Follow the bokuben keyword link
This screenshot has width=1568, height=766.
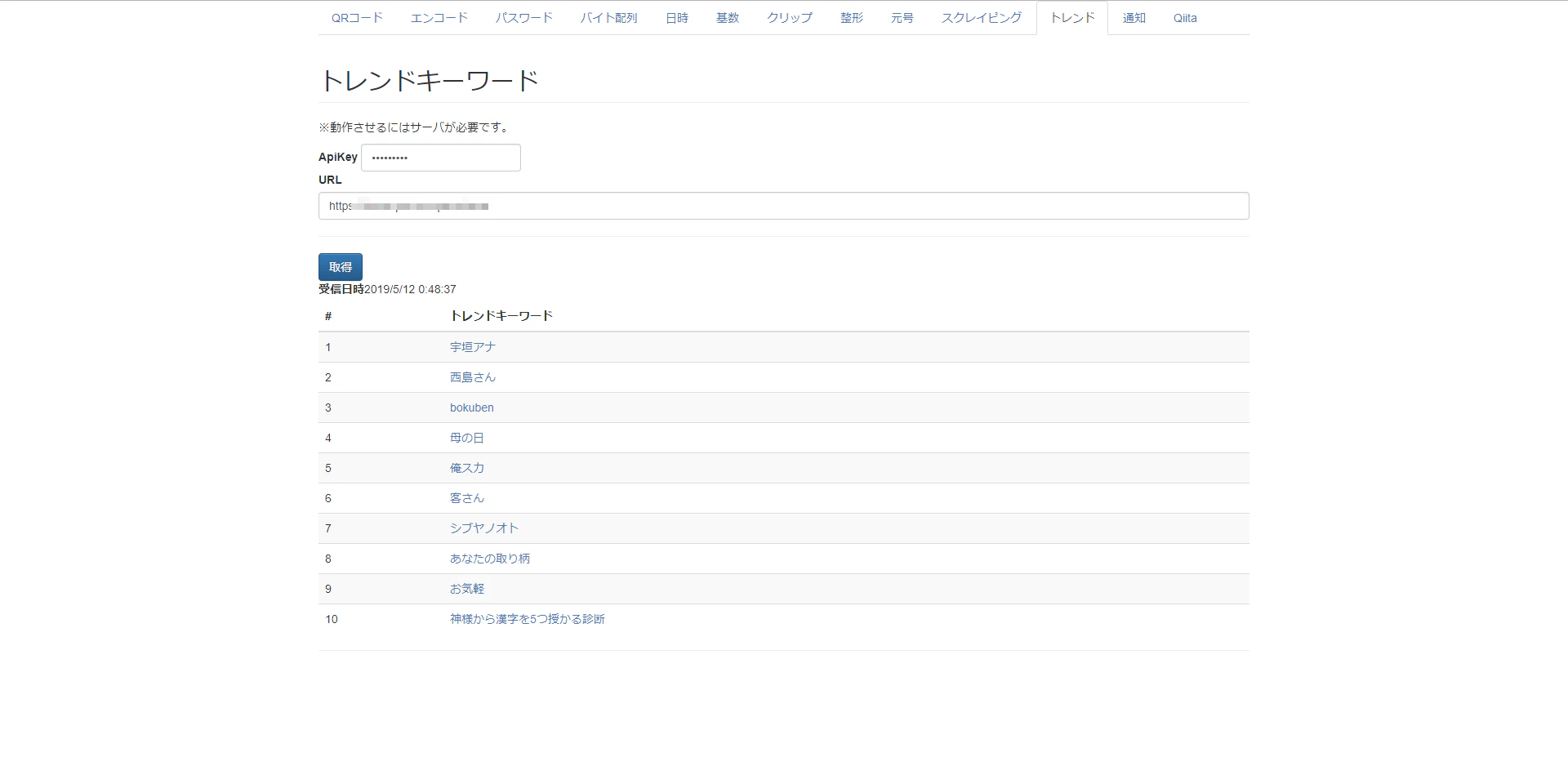pyautogui.click(x=472, y=407)
